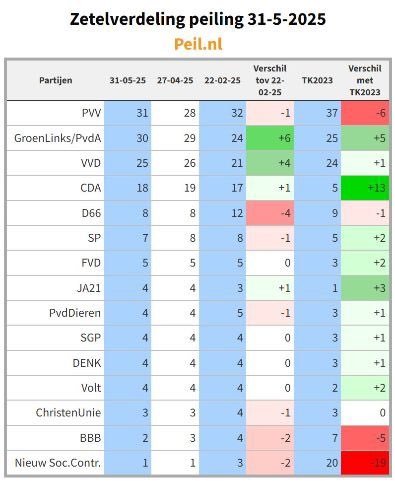Click Verschil met TK2023 header
395x481 pixels.
point(365,80)
